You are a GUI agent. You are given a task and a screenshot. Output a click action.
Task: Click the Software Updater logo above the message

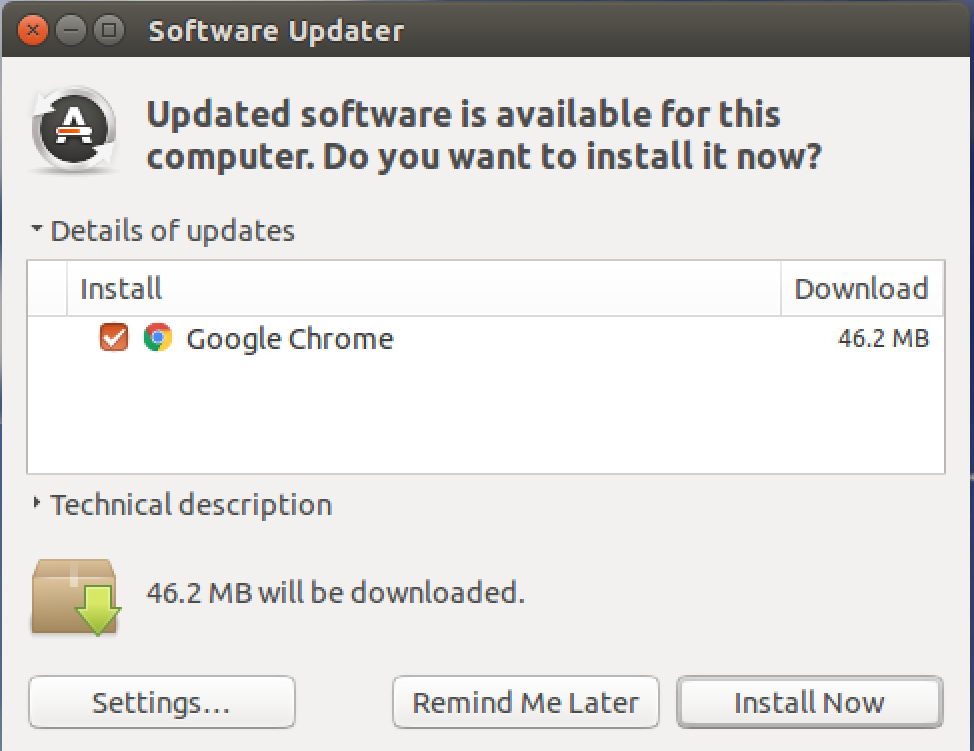point(74,131)
